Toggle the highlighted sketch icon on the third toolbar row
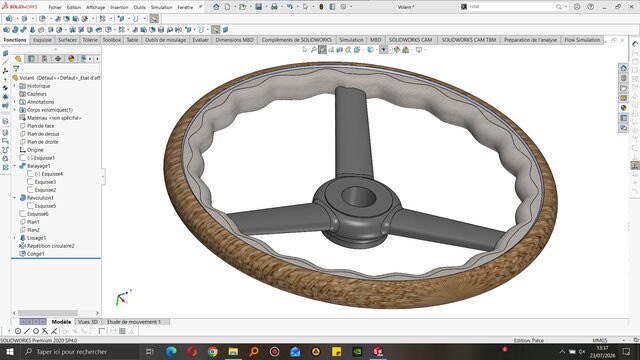 click(216, 29)
